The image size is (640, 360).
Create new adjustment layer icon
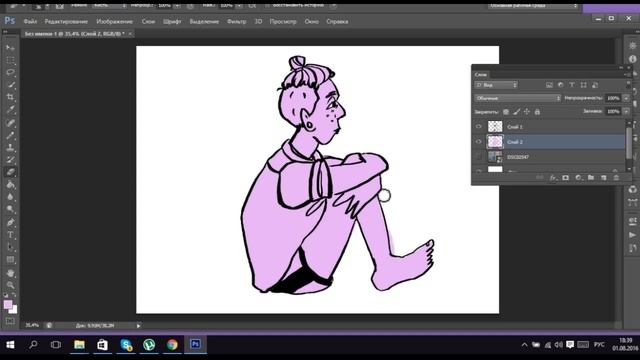578,178
